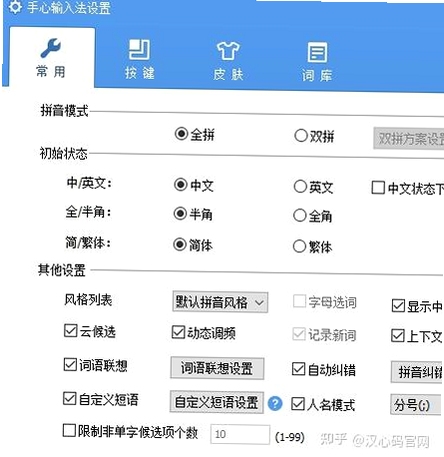444x457 pixels.
Task: Switch to the 词库 tab
Action: (x=317, y=62)
